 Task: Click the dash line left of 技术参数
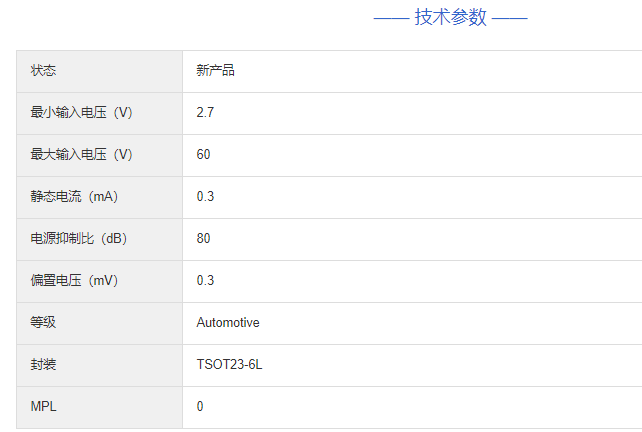coord(391,18)
